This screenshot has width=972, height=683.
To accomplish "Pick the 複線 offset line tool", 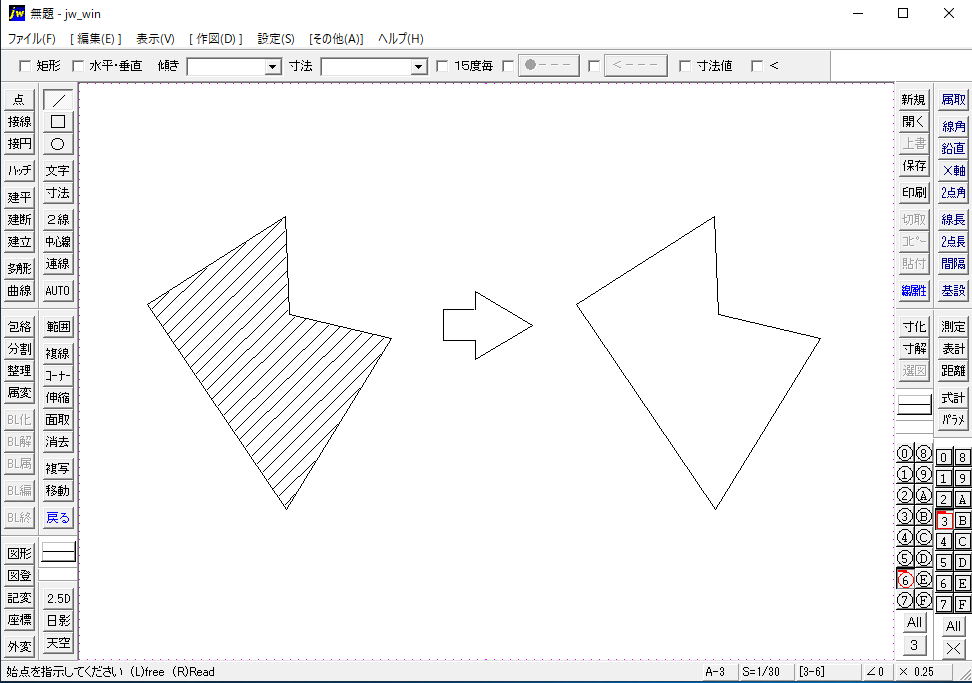I will (x=58, y=353).
